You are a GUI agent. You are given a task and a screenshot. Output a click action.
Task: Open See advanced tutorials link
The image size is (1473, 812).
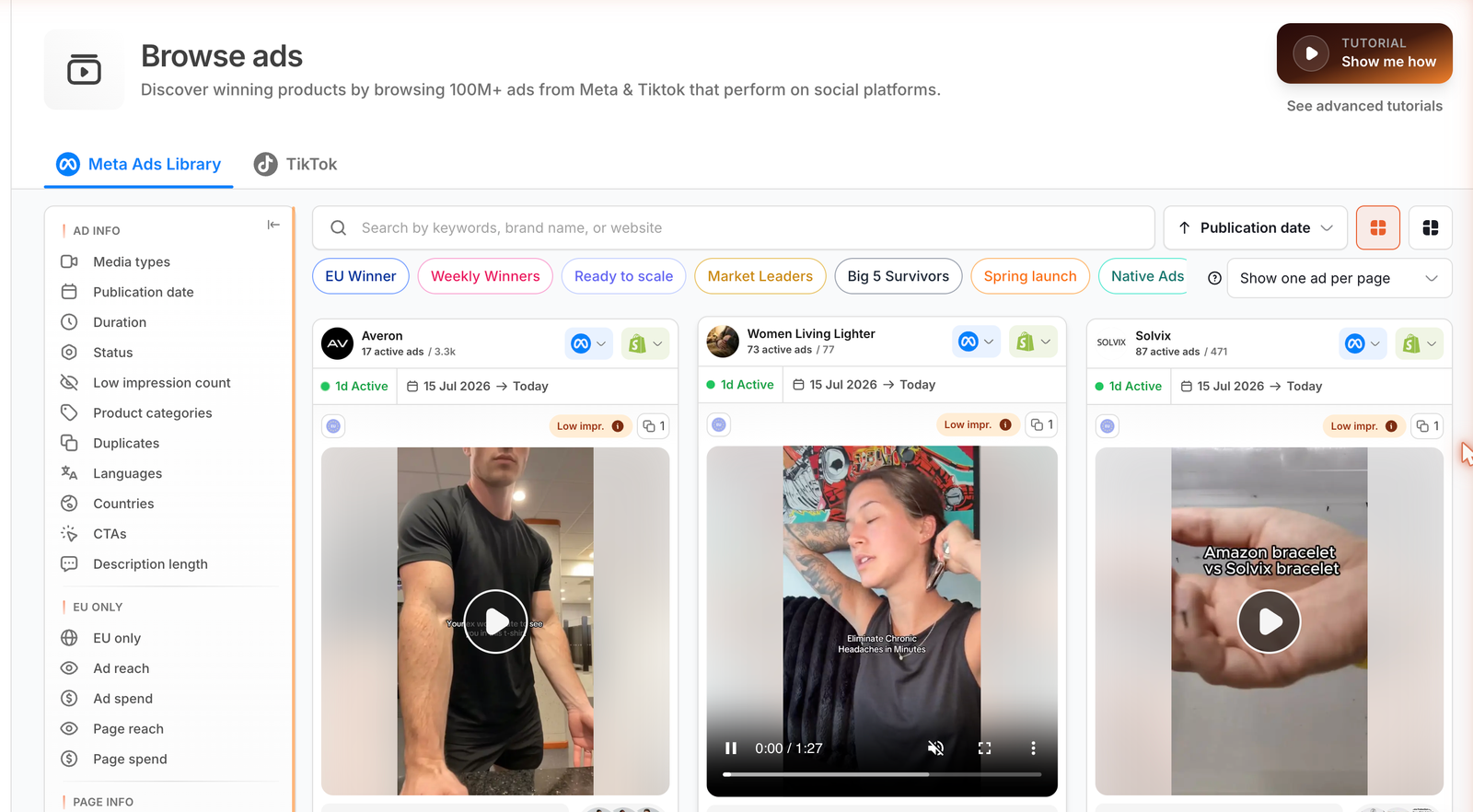(x=1364, y=106)
